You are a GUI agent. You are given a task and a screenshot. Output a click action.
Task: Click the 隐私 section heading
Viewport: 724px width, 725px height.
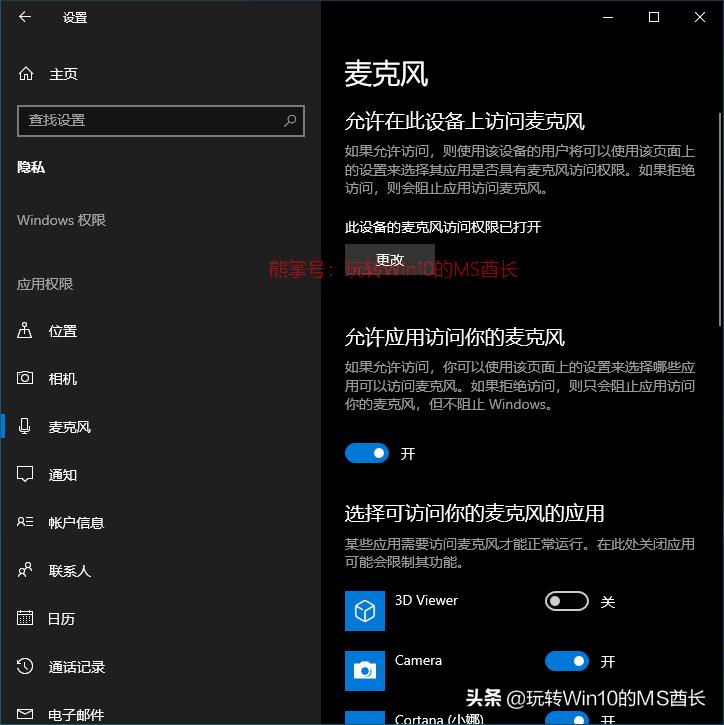(31, 167)
